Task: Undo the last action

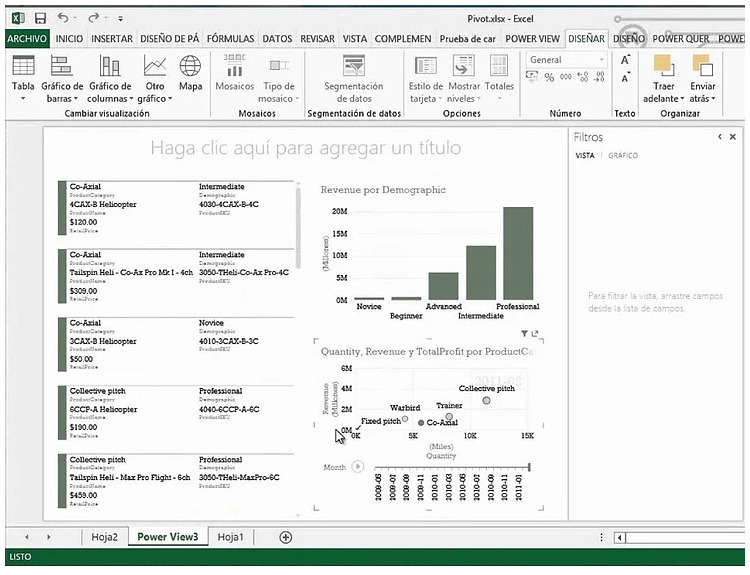Action: (x=63, y=18)
